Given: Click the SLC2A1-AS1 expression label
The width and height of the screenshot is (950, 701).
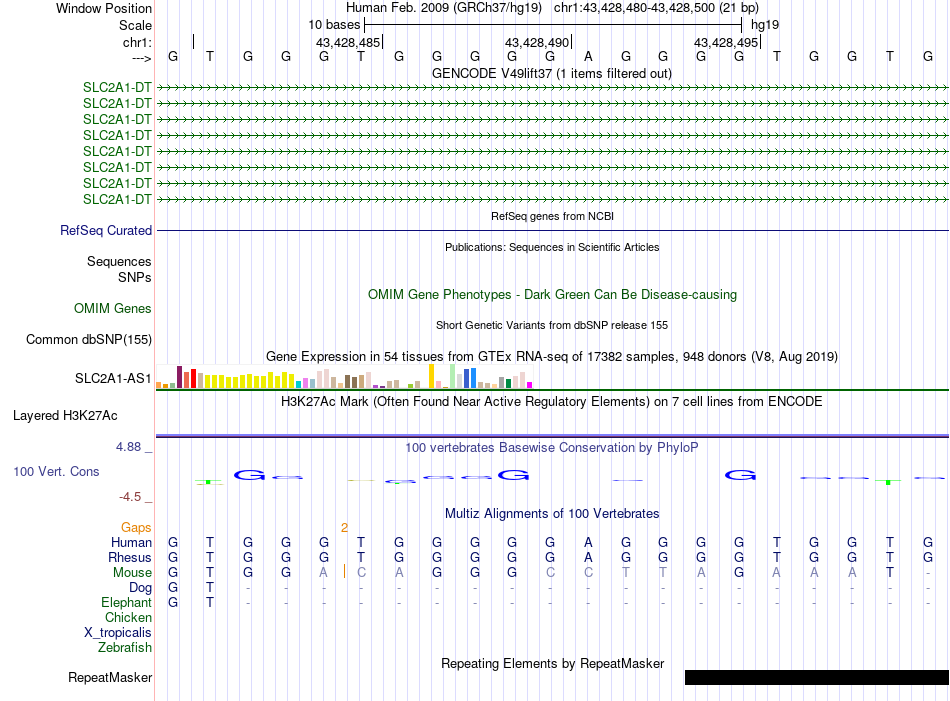Looking at the screenshot, I should click(x=113, y=378).
